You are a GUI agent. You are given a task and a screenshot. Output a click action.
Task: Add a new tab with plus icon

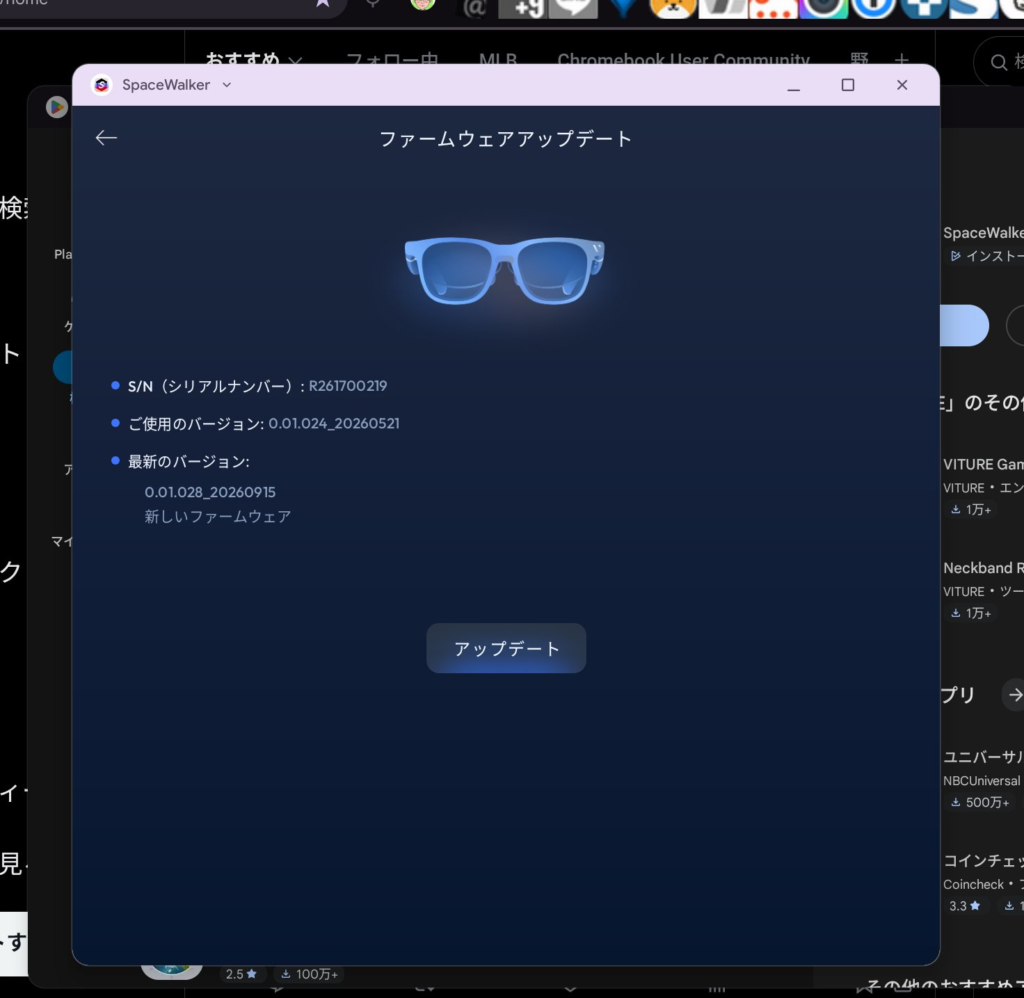pos(902,59)
